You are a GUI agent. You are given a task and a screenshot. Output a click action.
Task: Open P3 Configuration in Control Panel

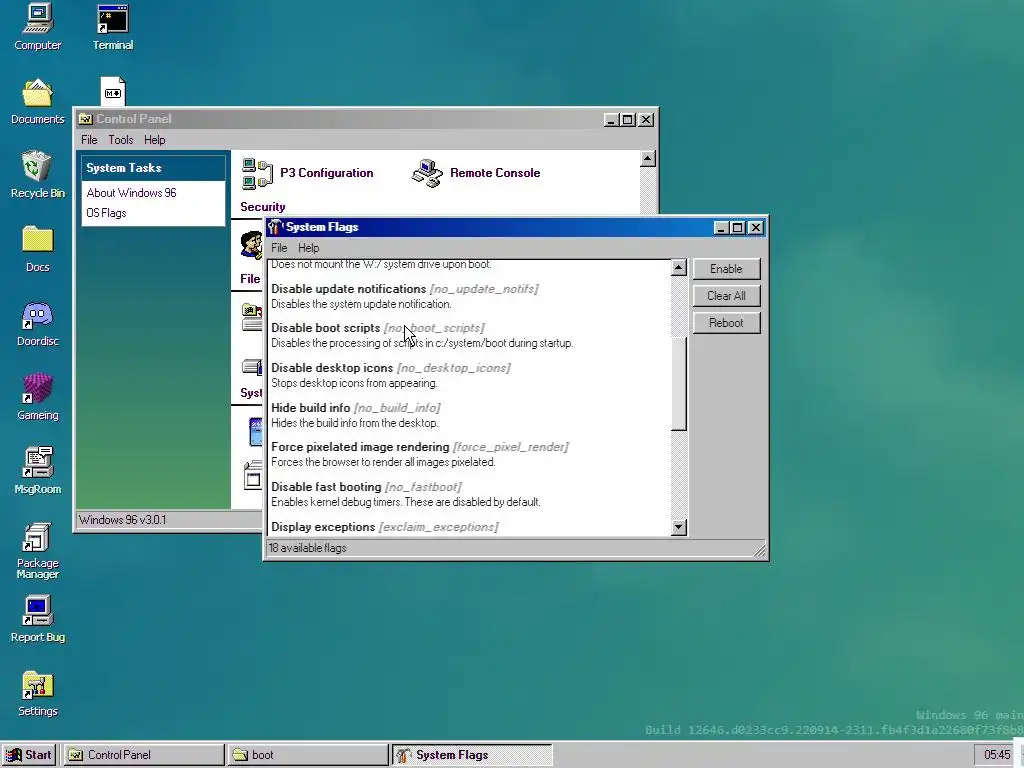coord(307,173)
